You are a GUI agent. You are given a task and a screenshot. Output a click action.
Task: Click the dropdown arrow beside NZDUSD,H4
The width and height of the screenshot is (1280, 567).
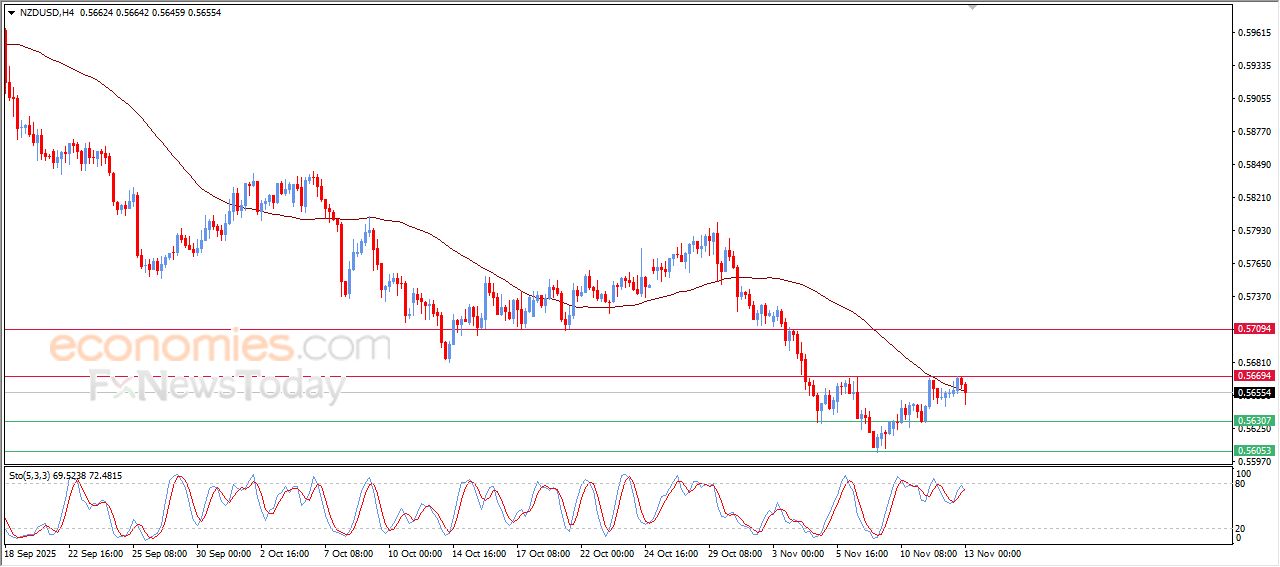click(x=11, y=13)
